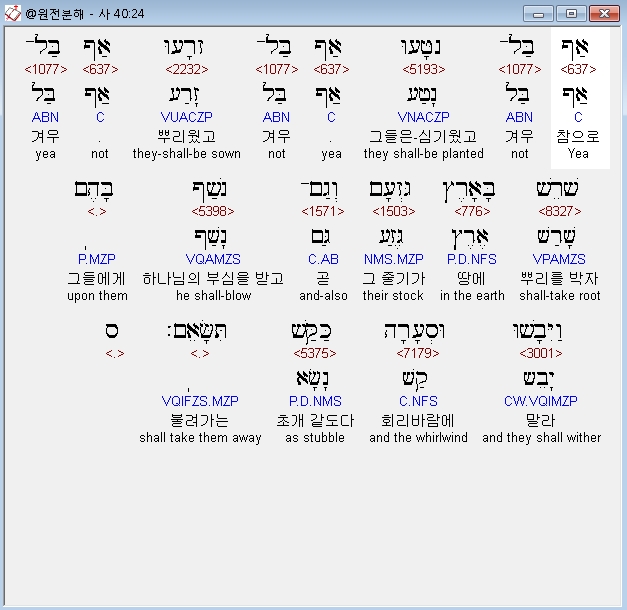Open Strong's number <5193>
The image size is (627, 610).
tap(423, 69)
